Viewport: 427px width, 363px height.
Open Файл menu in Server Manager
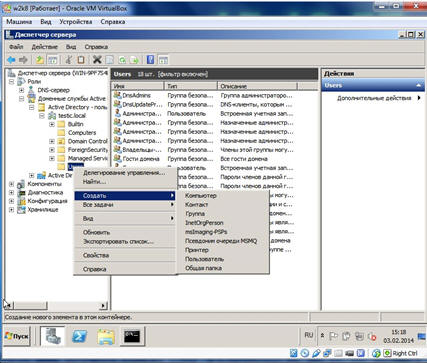(x=16, y=47)
